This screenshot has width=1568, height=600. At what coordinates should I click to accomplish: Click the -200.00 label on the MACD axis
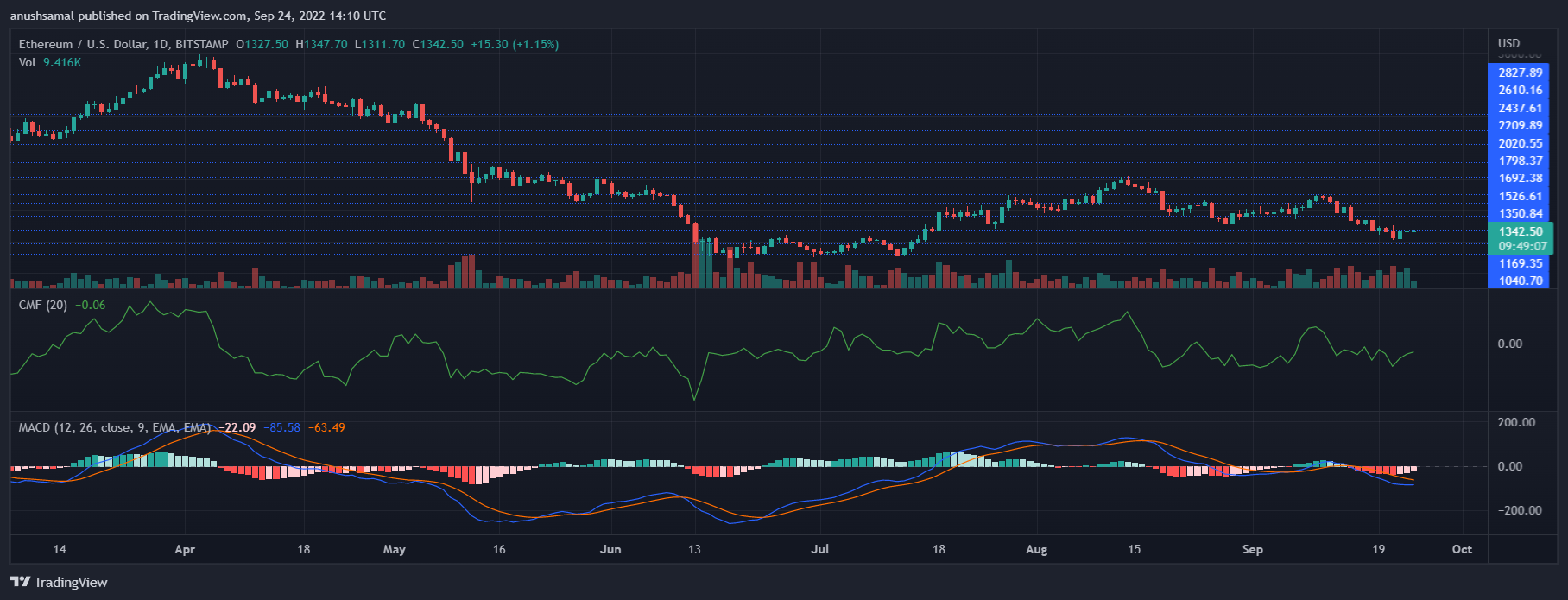(x=1519, y=510)
